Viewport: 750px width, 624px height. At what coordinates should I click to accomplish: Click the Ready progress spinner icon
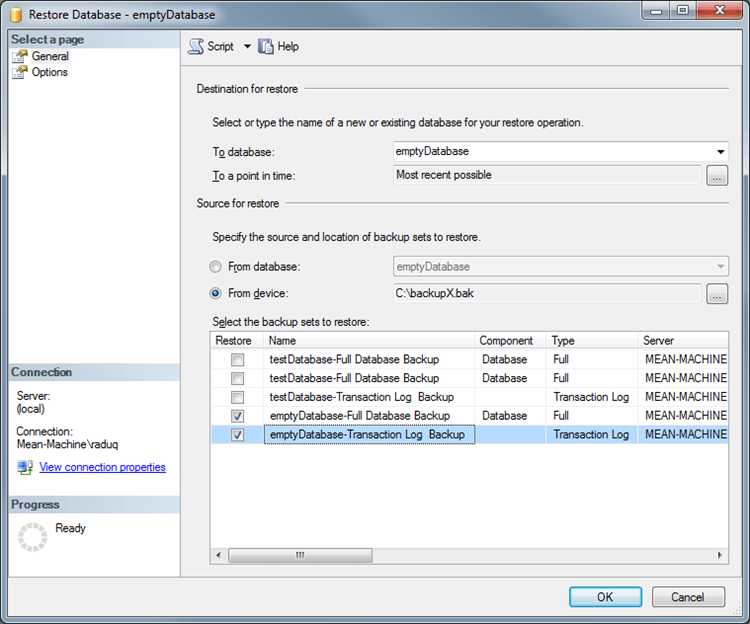pos(33,537)
